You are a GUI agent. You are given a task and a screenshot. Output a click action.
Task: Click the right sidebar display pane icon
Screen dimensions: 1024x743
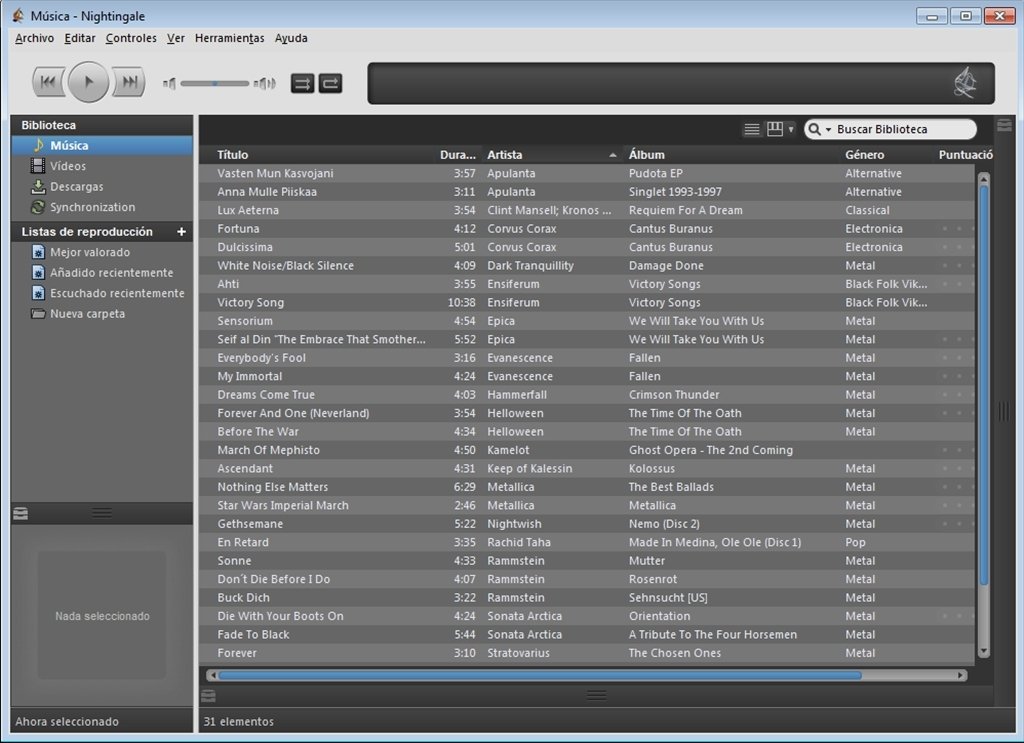pos(1004,125)
